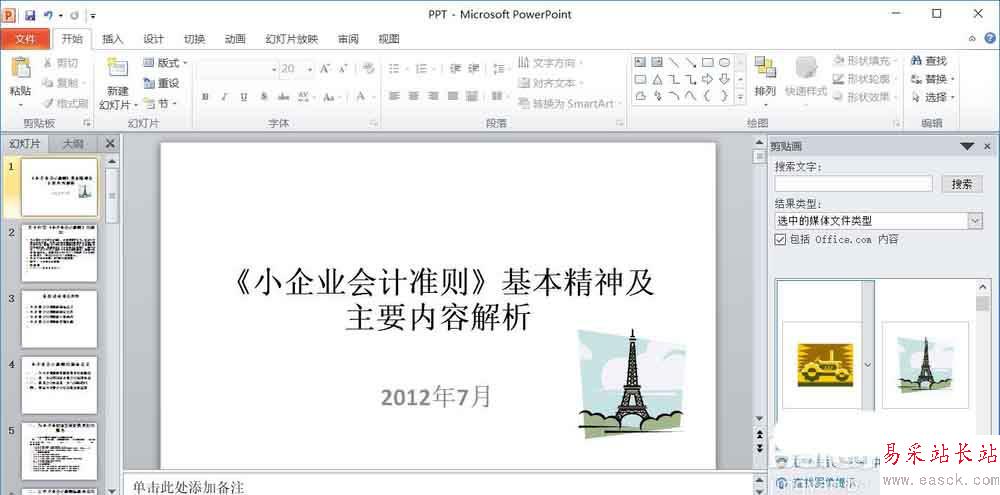Click the decrease indent icon
This screenshot has height=495, width=1000.
coord(455,68)
